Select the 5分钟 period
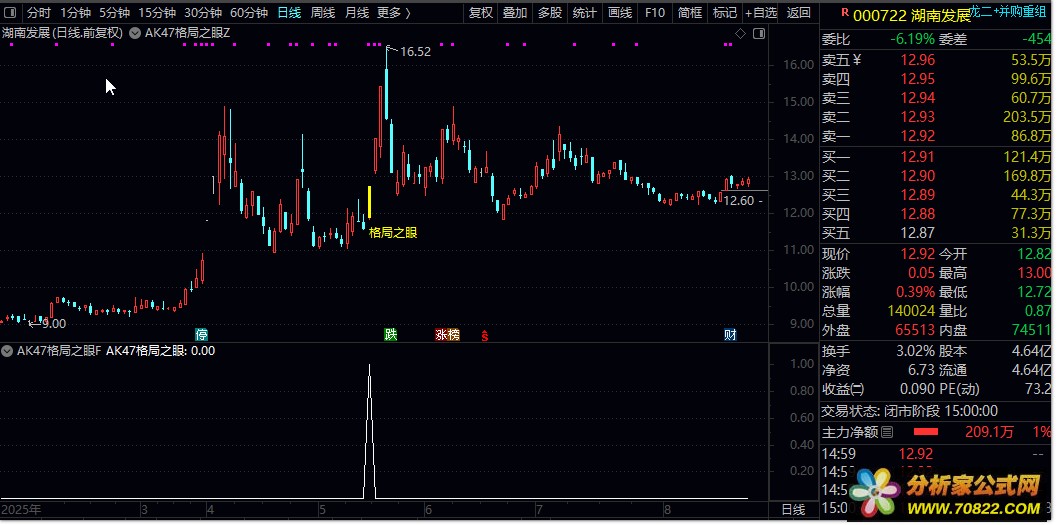This screenshot has height=525, width=1057. (x=115, y=12)
